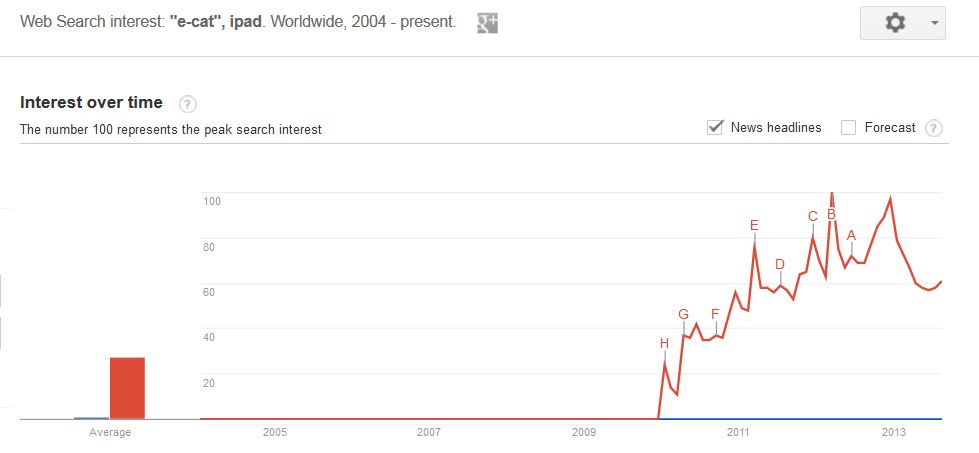Click the Google+ share icon
The image size is (979, 453).
tap(487, 23)
